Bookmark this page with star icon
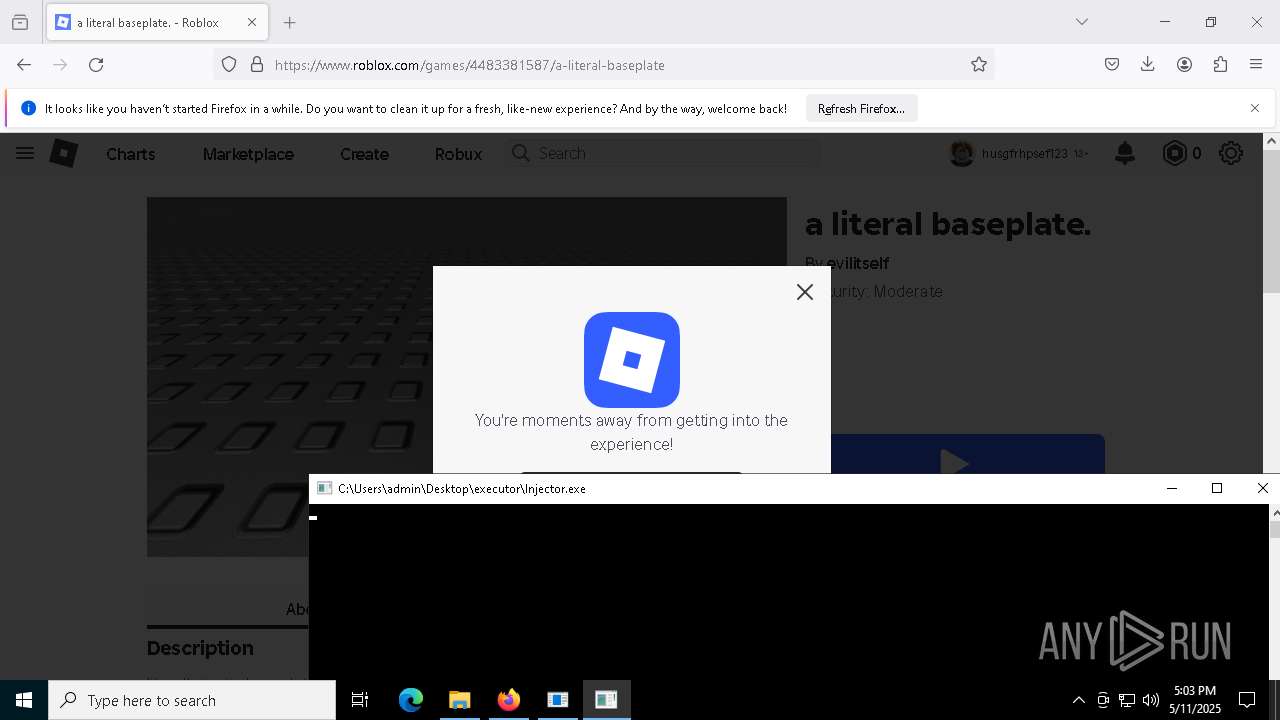Screen dimensions: 1280x720 pos(979,65)
